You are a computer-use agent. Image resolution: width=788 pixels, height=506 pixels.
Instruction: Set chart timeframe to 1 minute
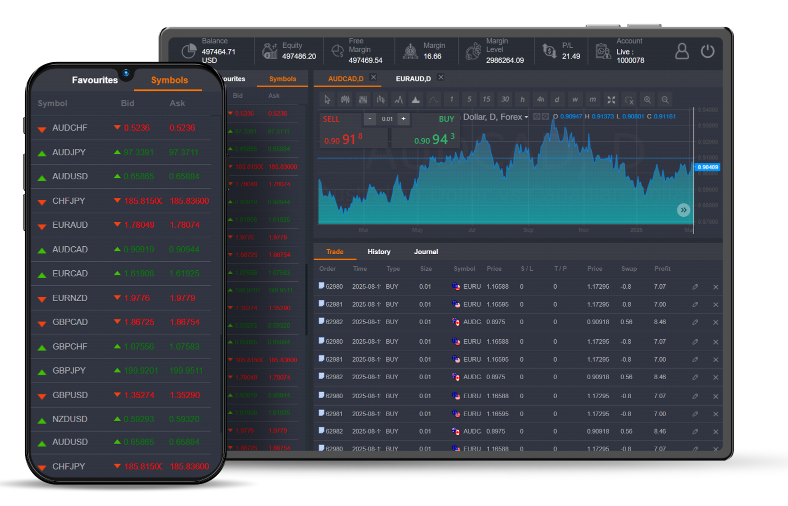[451, 99]
